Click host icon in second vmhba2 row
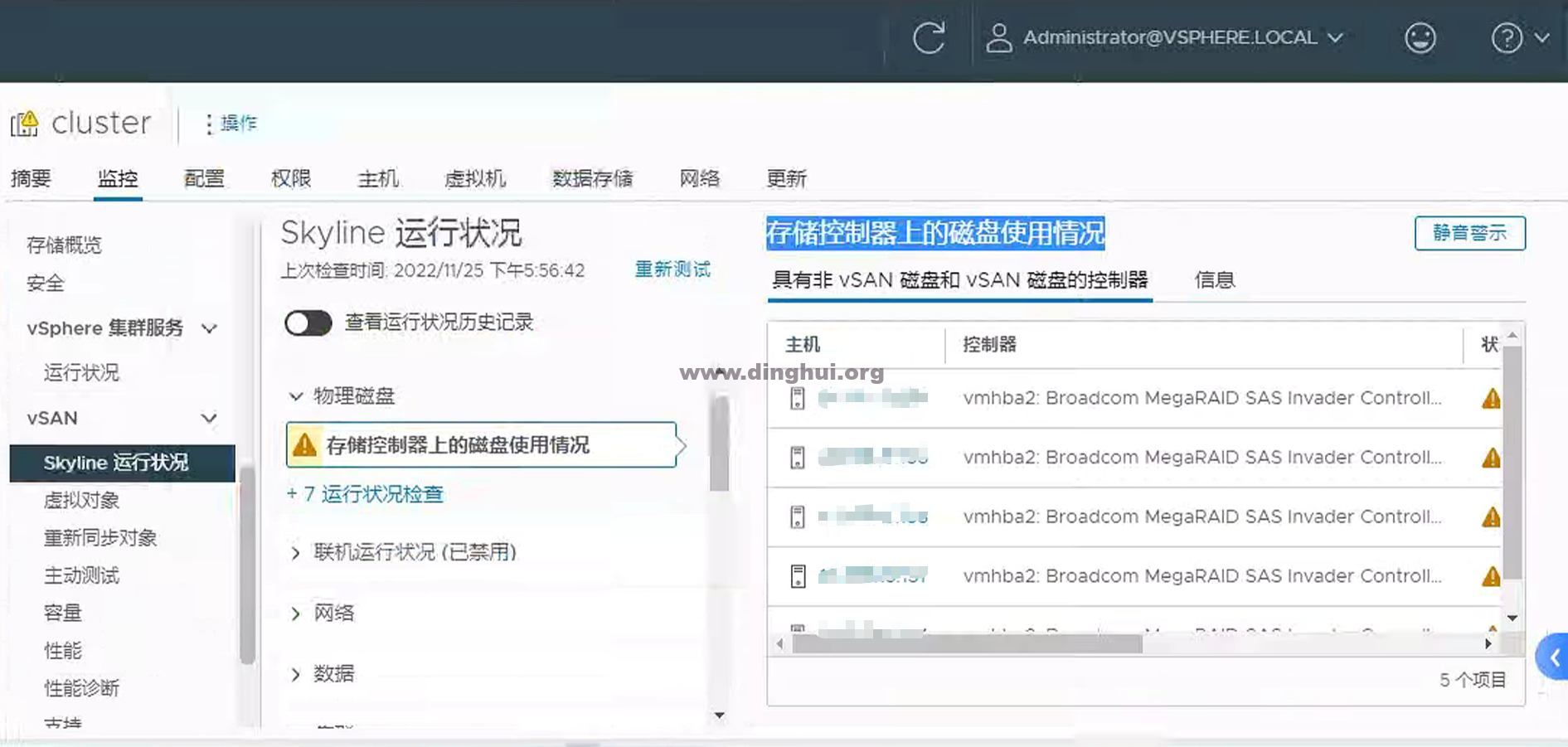This screenshot has width=1568, height=747. (797, 458)
